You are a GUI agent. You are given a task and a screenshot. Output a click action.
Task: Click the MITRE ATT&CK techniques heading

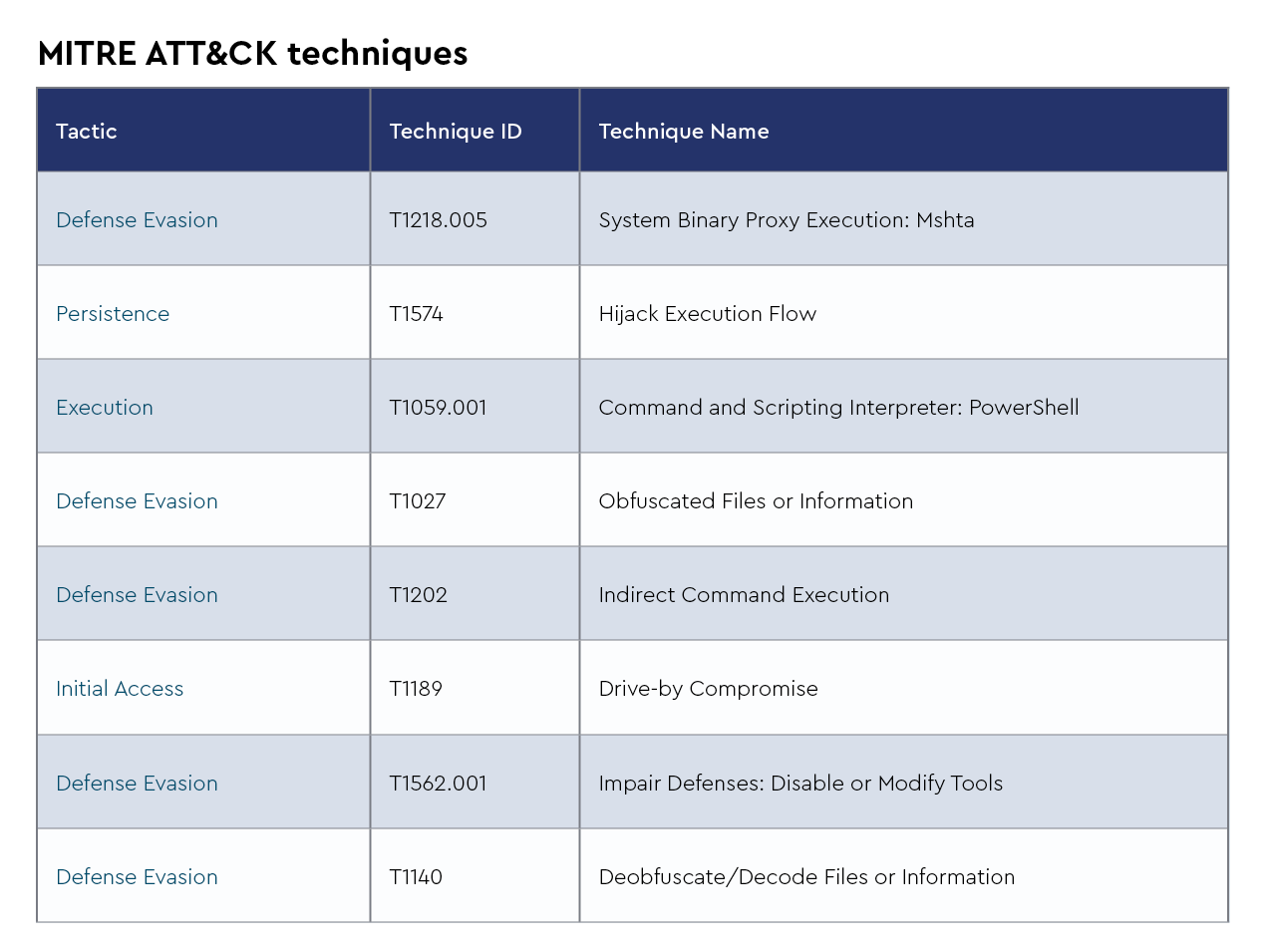click(252, 53)
